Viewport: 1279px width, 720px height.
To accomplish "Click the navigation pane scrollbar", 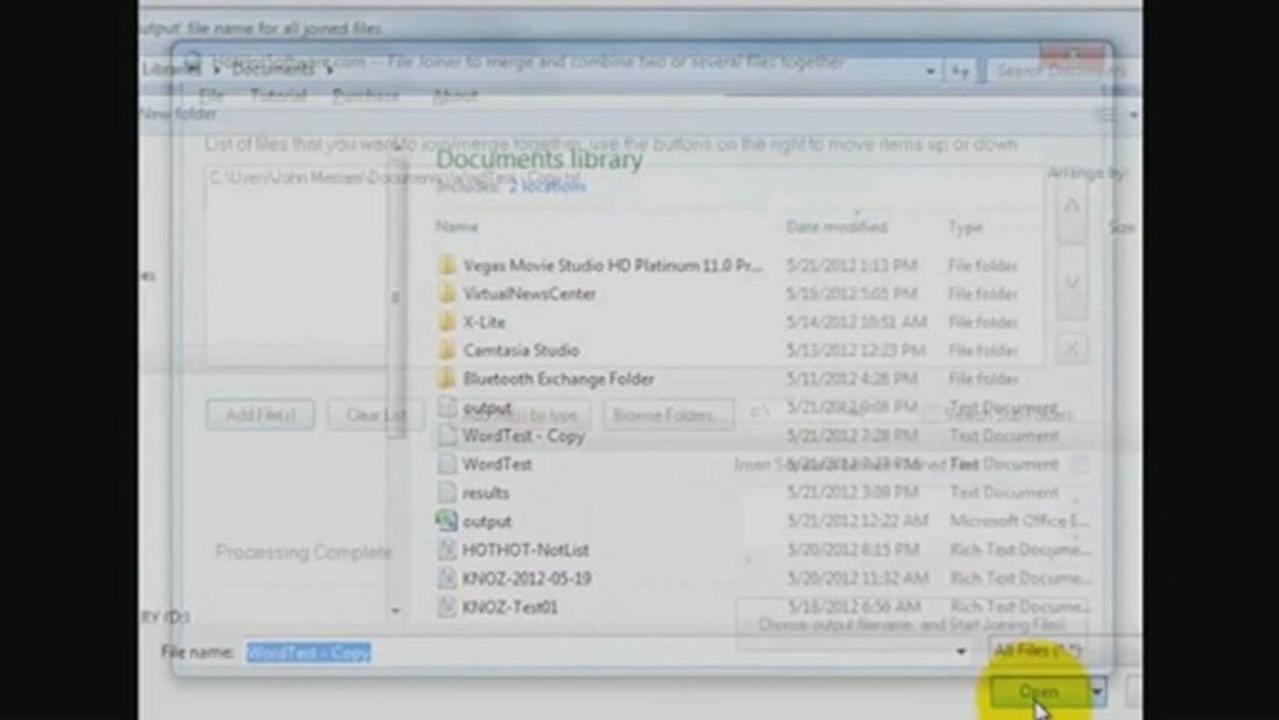I will [x=397, y=298].
